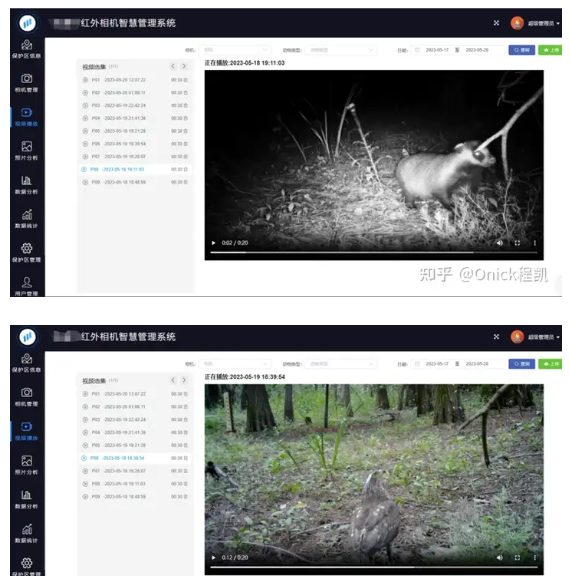The width and height of the screenshot is (570, 576).
Task: Select P09 video row in bottom screenshot list
Action: pyautogui.click(x=135, y=497)
